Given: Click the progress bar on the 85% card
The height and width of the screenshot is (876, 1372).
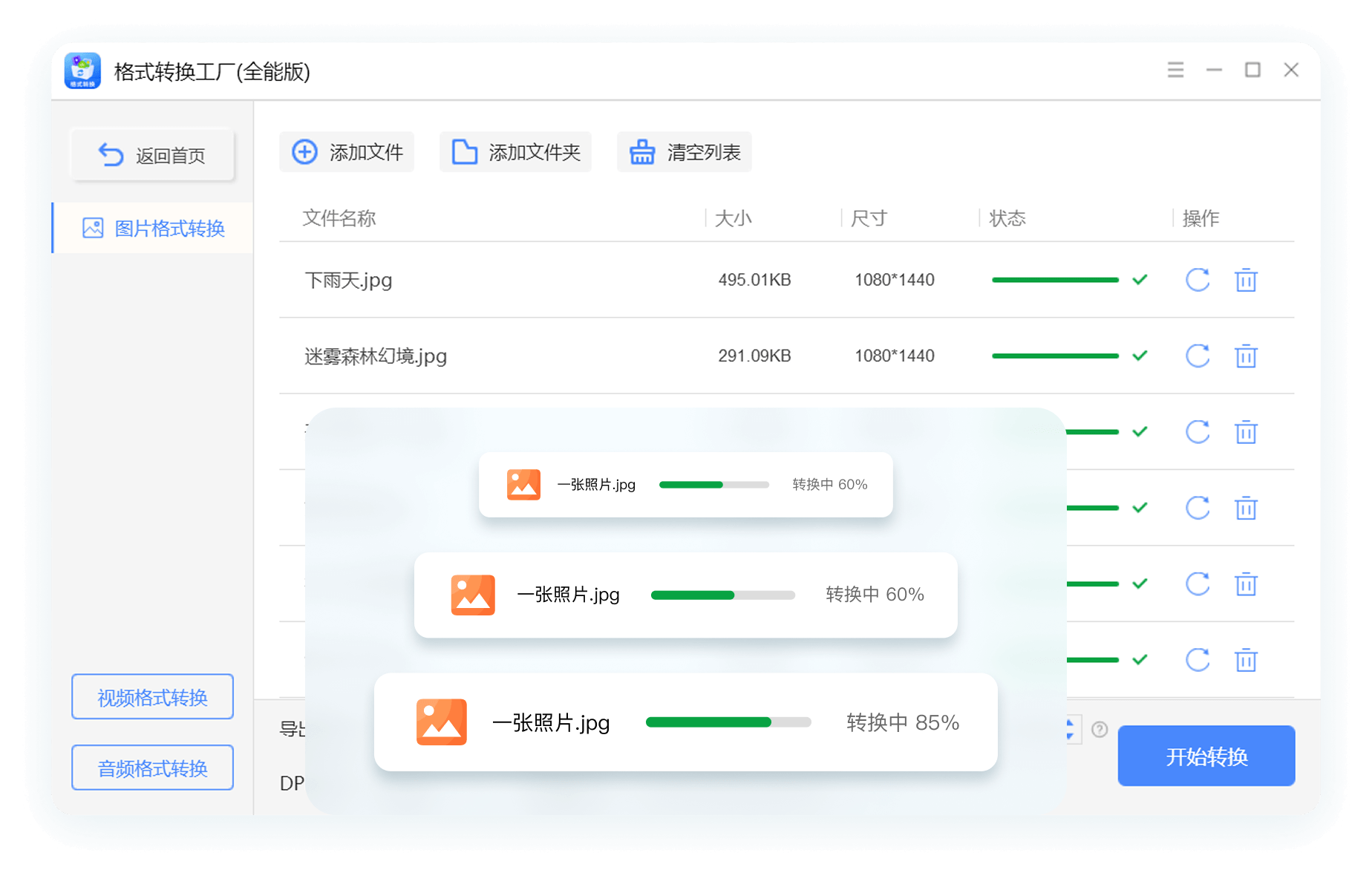Looking at the screenshot, I should tap(728, 722).
